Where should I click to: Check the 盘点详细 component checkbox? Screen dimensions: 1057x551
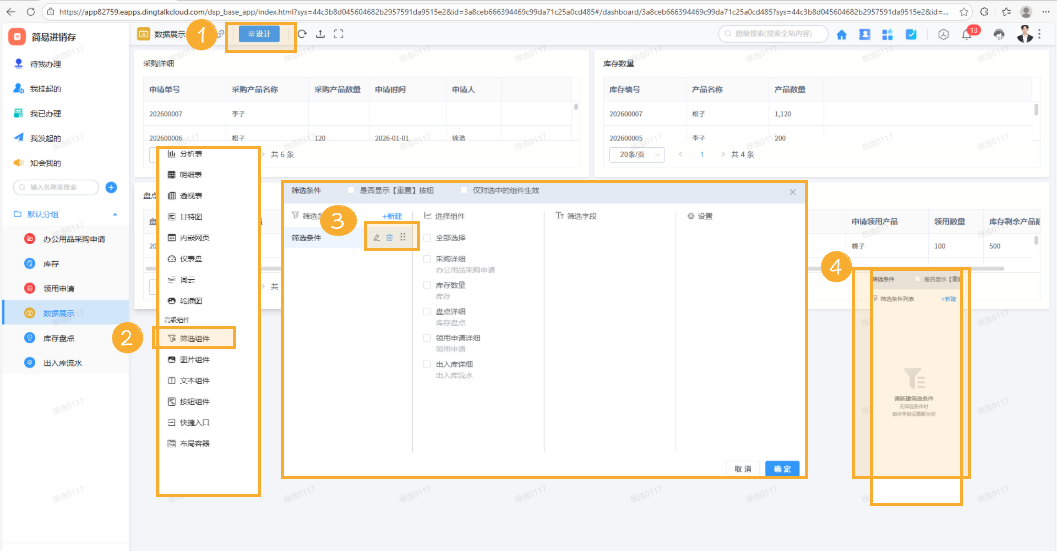tap(427, 312)
